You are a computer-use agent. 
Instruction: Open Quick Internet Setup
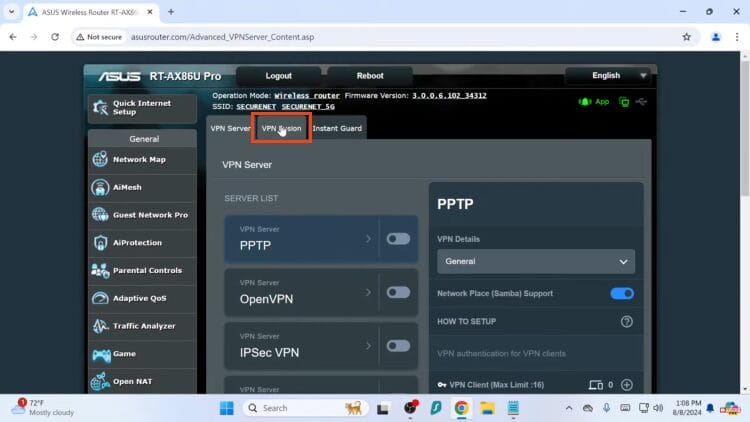(x=142, y=108)
